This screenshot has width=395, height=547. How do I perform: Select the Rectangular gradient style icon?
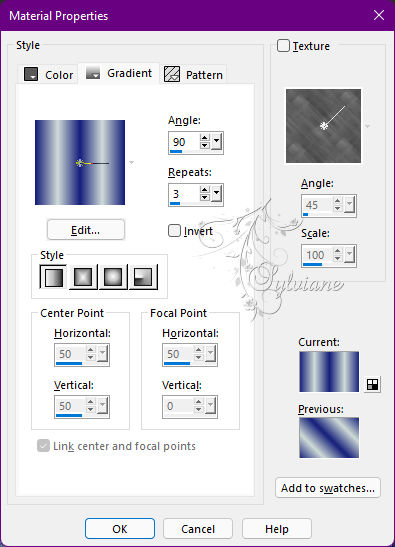[83, 277]
